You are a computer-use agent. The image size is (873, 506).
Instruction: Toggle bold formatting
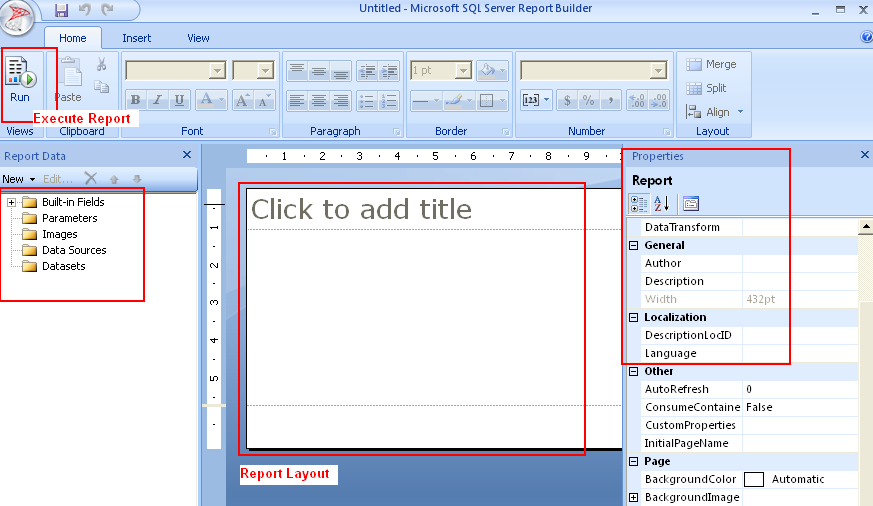(135, 100)
